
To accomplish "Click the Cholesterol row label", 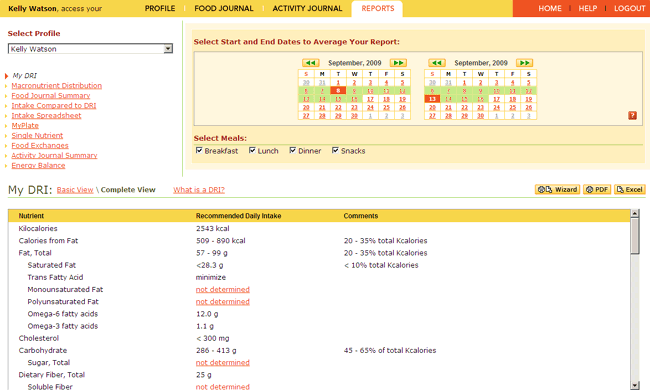I will [x=39, y=338].
